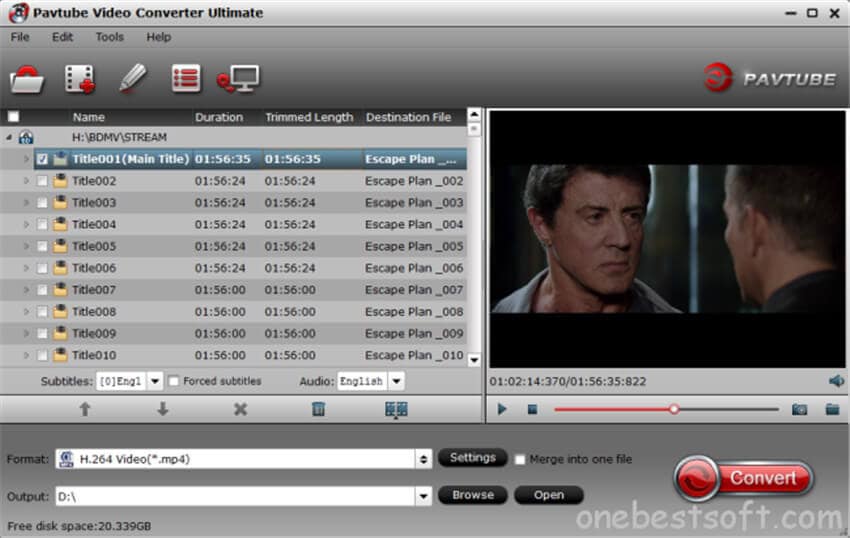850x538 pixels.
Task: Play the preview video
Action: tap(502, 409)
